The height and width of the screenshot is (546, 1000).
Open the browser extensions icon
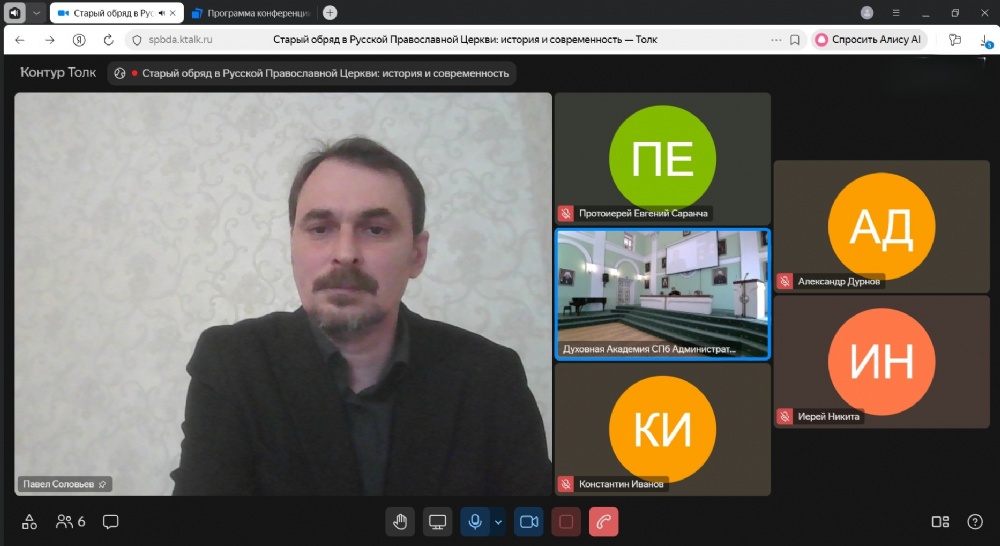coord(955,40)
